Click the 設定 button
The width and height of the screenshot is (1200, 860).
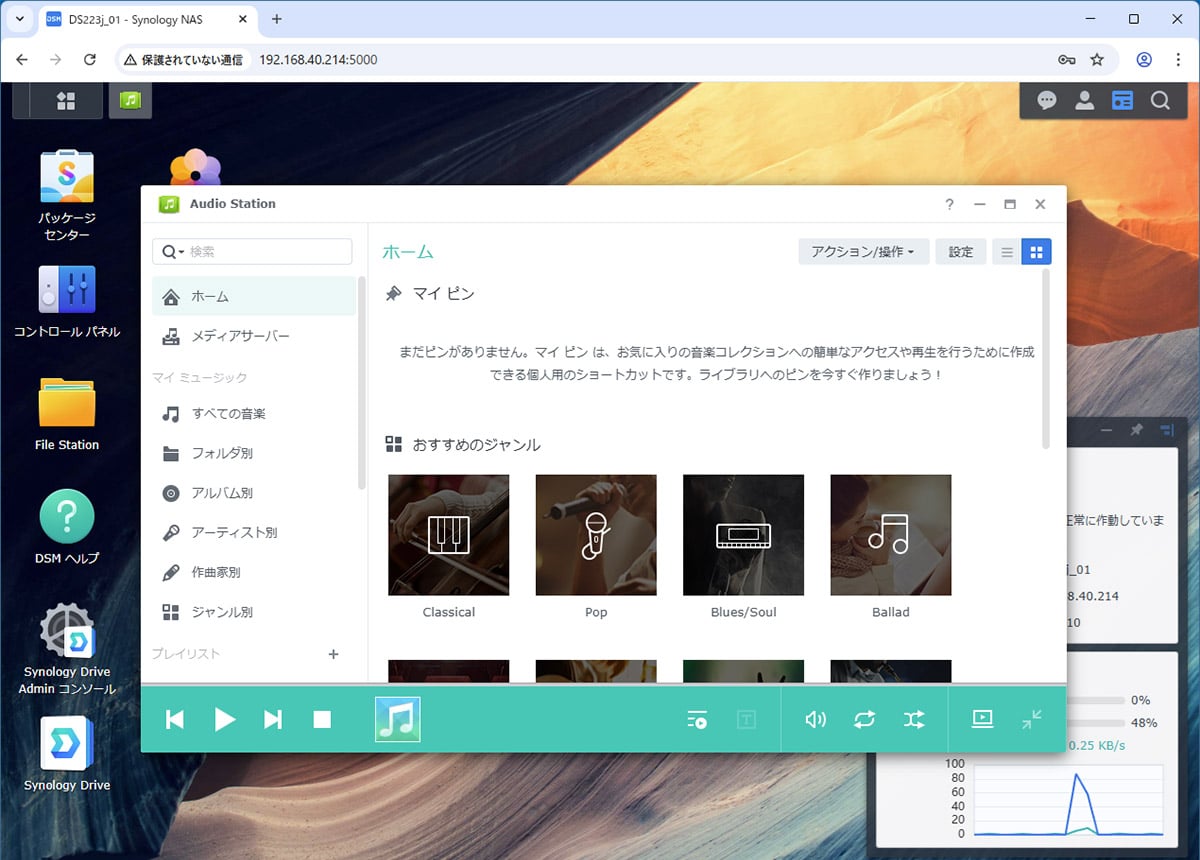click(x=960, y=252)
